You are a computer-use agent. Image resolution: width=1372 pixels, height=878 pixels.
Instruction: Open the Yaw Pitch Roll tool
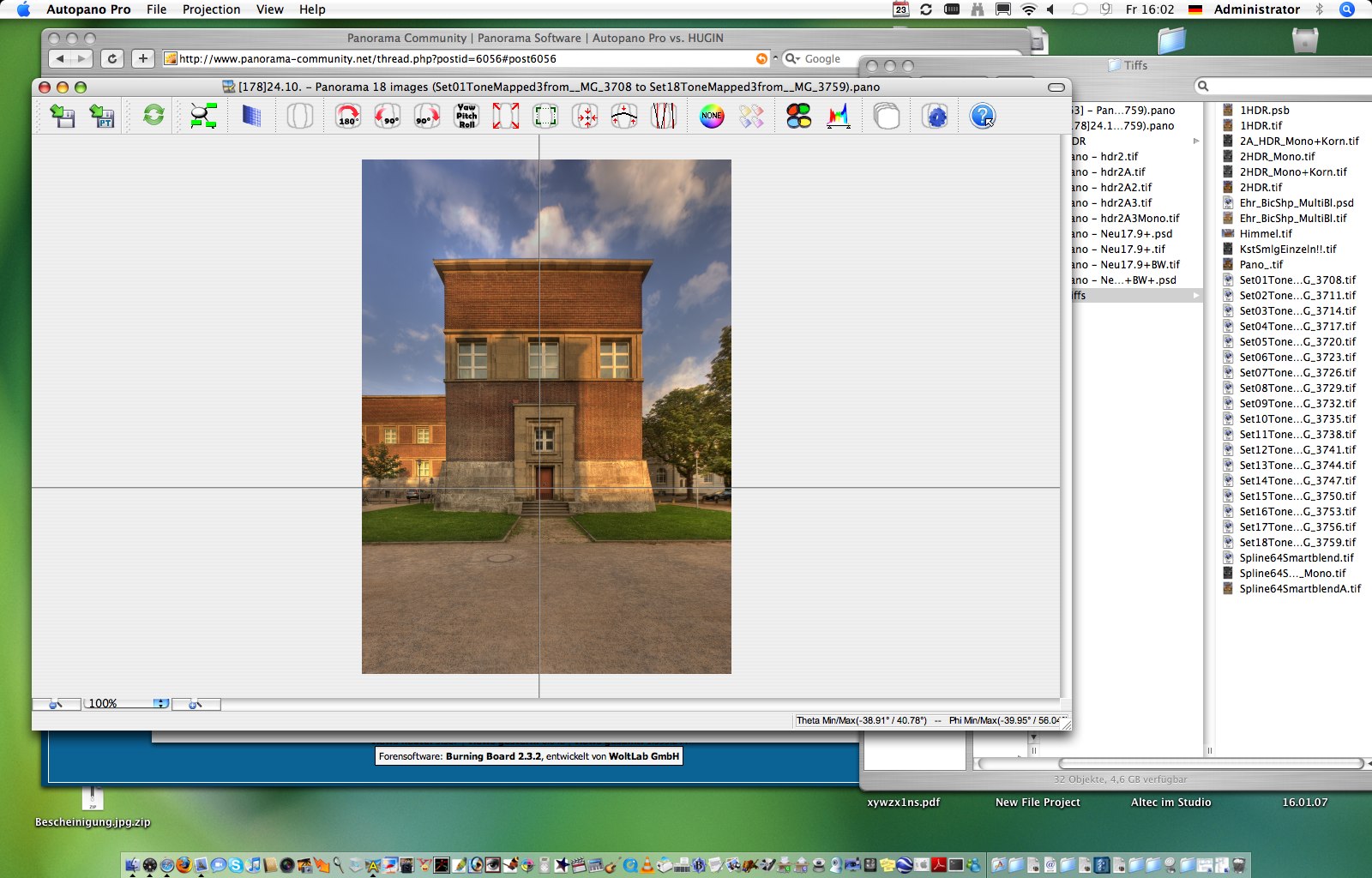click(466, 116)
